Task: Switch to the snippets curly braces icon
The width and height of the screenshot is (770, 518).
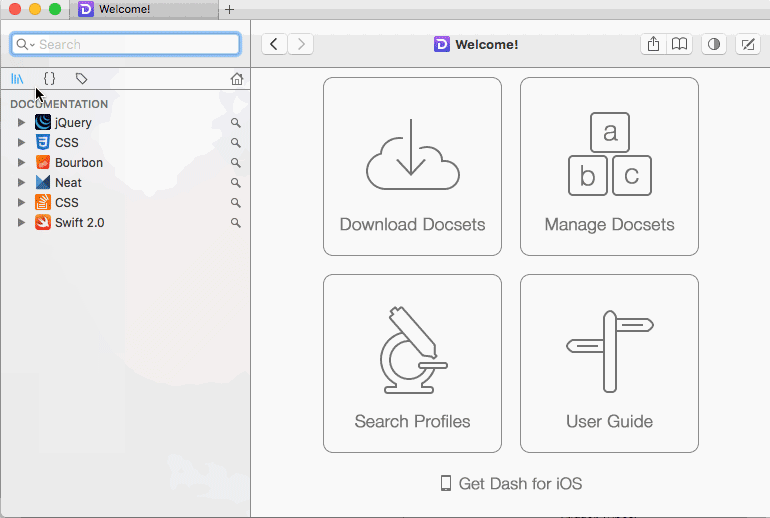Action: tap(49, 79)
